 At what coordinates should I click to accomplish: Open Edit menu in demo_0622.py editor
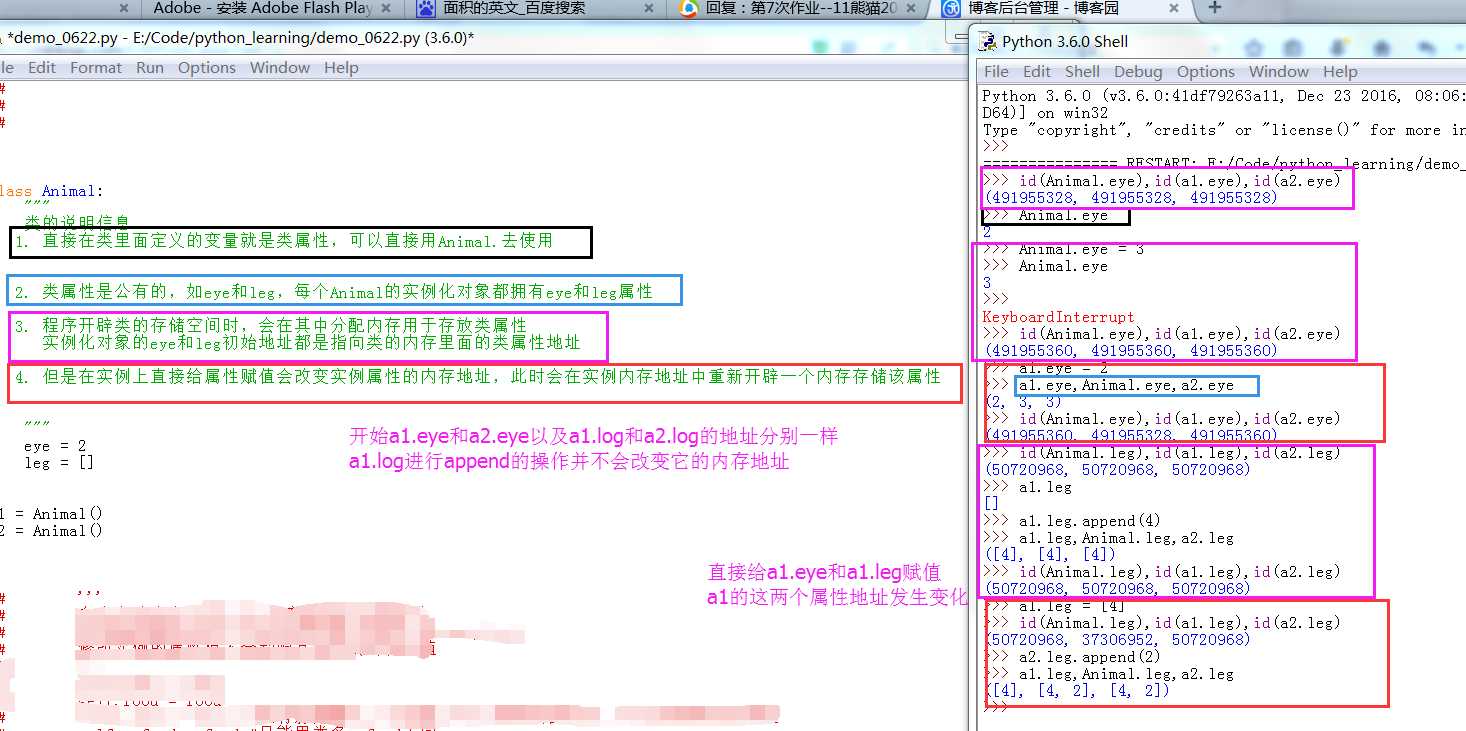pos(42,68)
